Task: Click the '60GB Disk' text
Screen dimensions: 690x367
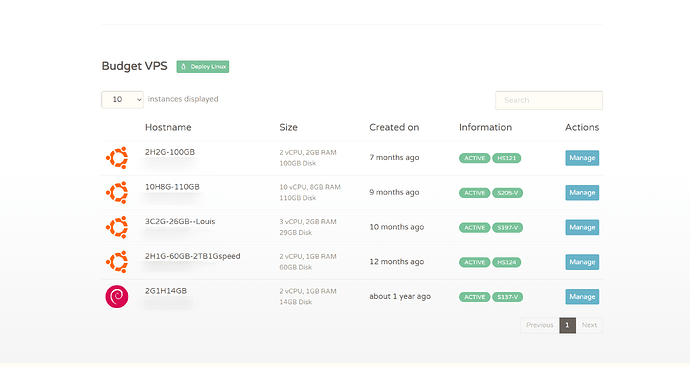Action: click(296, 267)
